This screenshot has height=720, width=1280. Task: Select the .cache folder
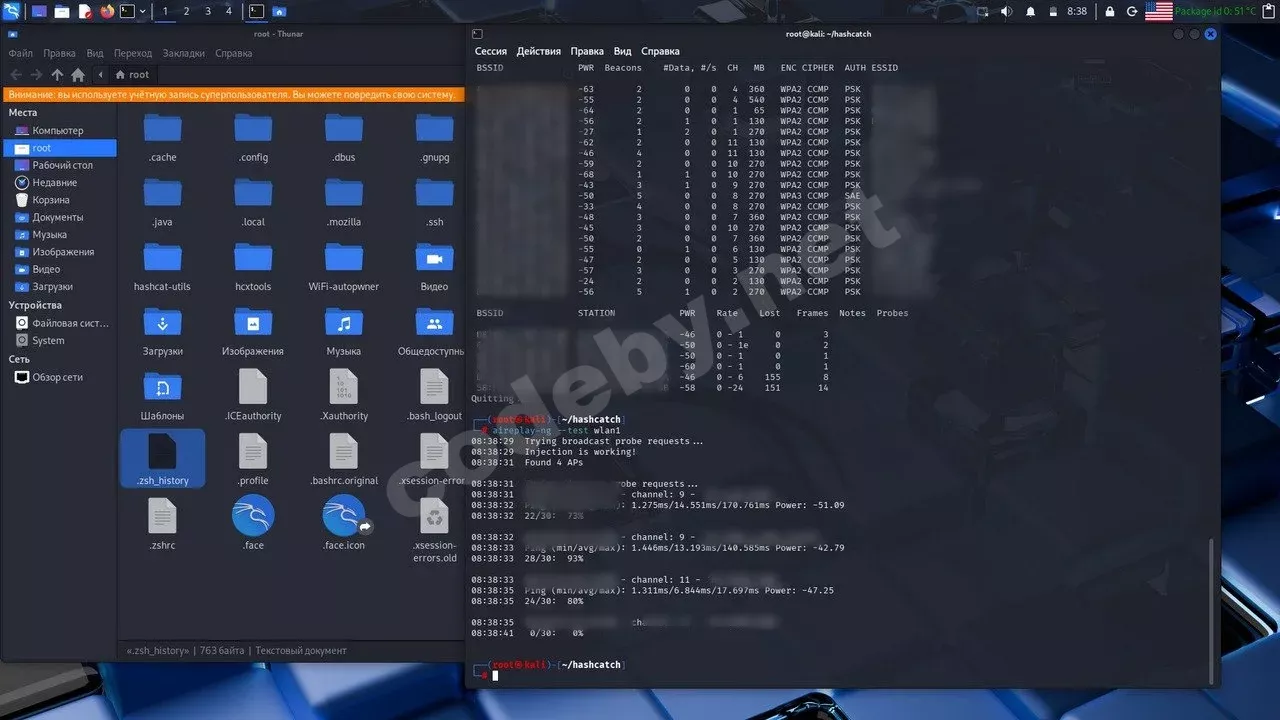162,137
